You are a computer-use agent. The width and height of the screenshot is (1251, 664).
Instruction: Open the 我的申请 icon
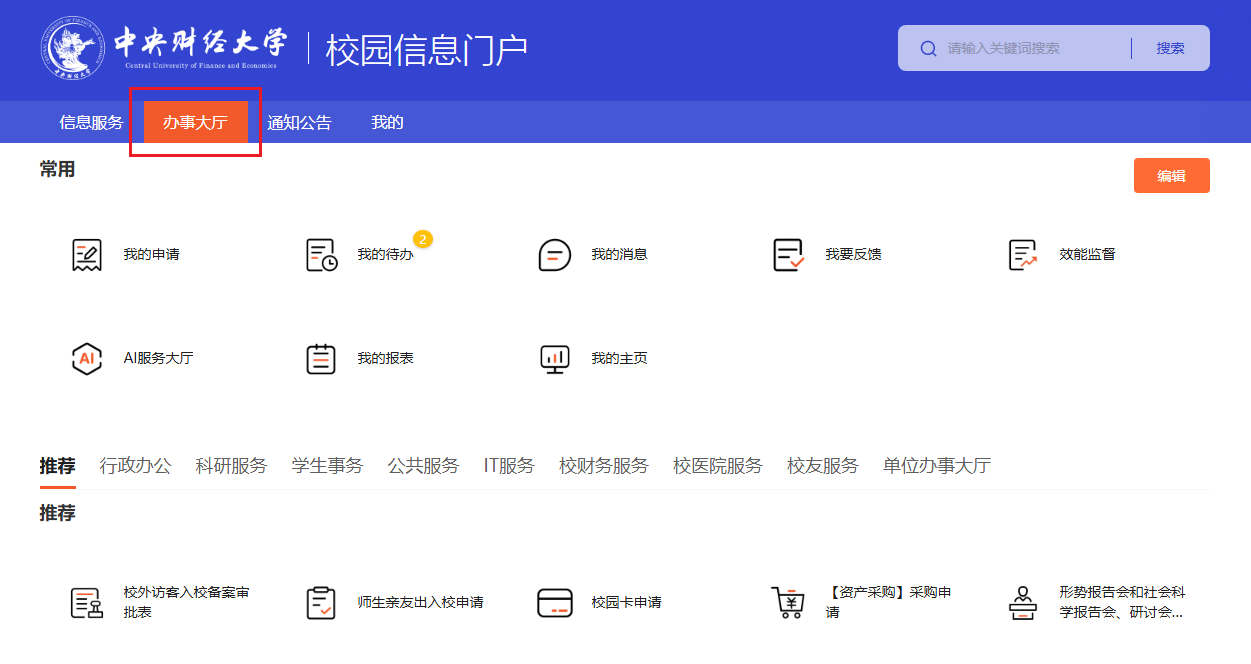(87, 255)
